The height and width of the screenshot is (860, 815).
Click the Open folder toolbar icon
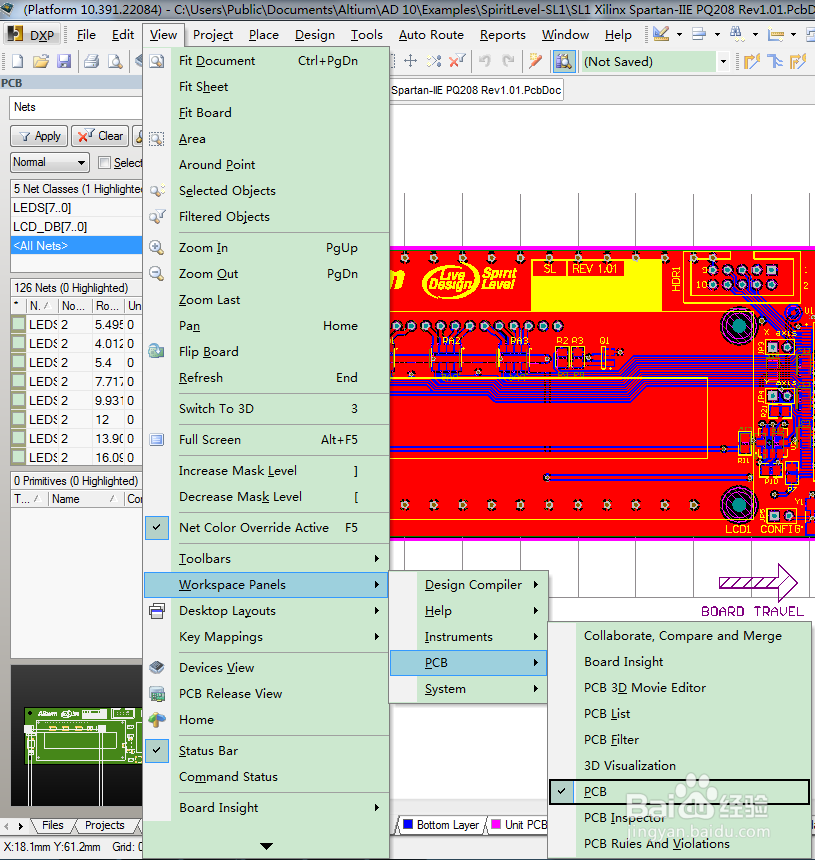(41, 61)
